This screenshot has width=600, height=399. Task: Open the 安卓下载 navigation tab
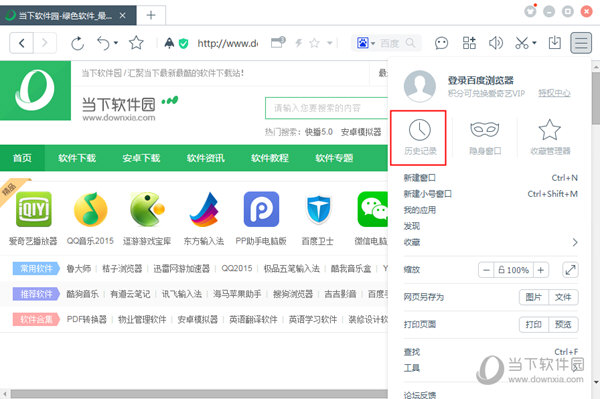(141, 158)
